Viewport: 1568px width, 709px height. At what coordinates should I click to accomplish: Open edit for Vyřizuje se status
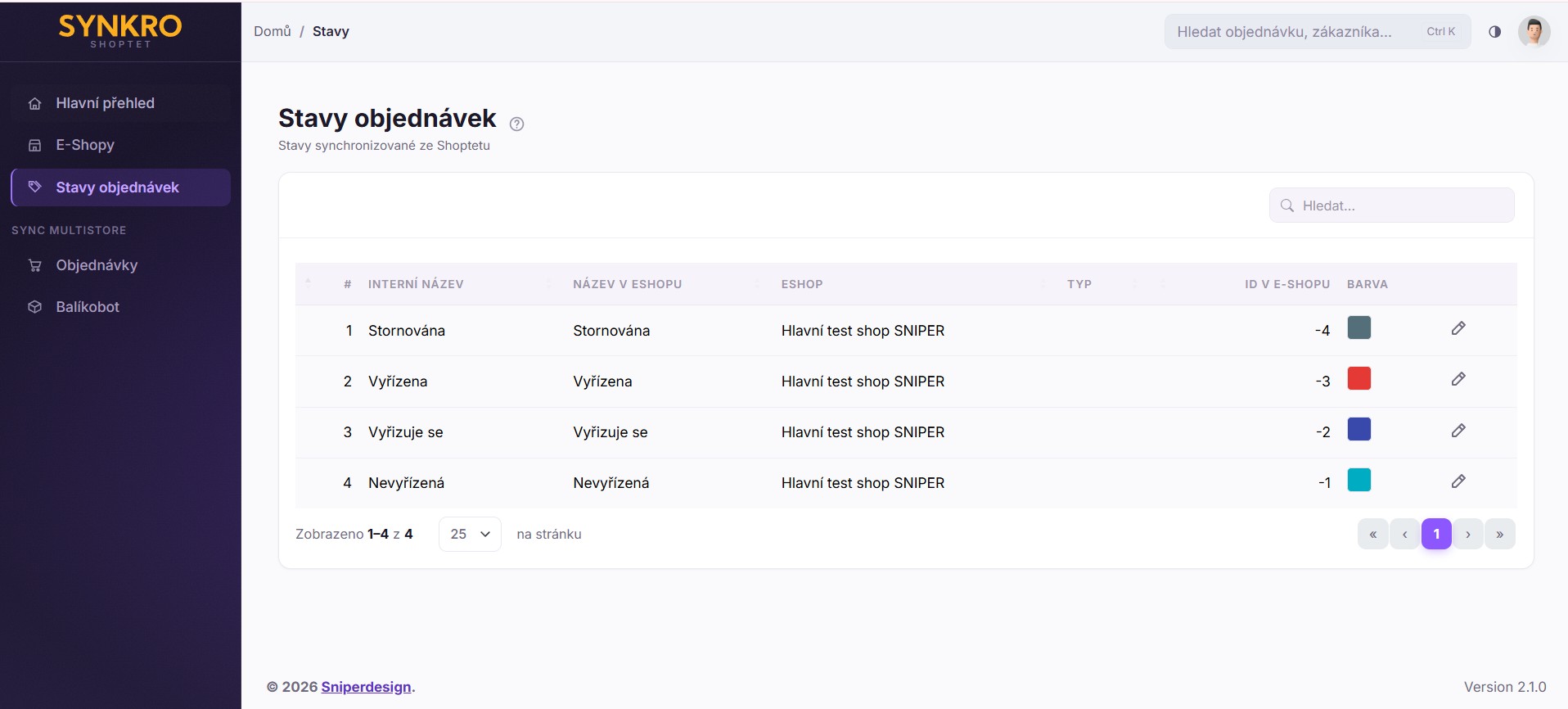[1458, 431]
